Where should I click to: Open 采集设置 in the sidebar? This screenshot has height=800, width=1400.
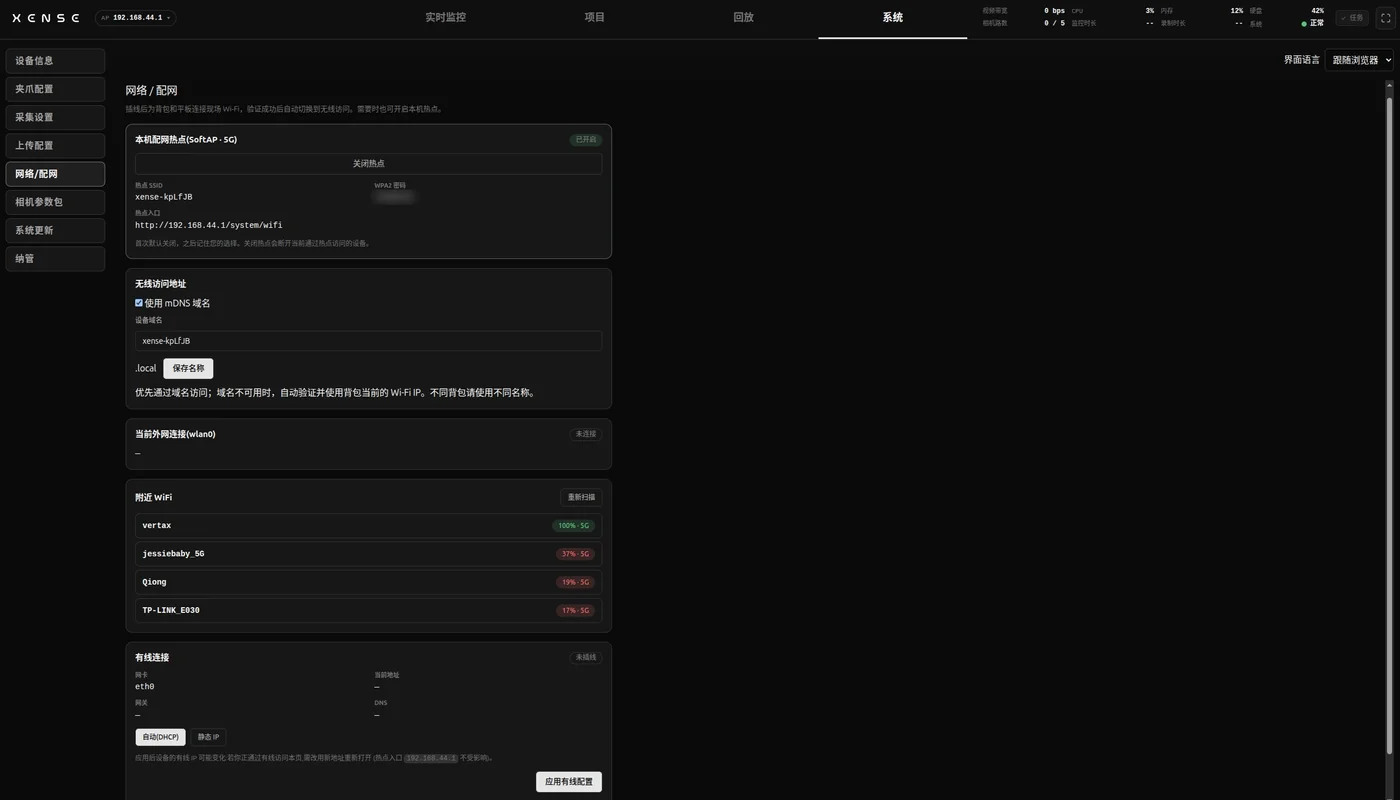point(55,117)
